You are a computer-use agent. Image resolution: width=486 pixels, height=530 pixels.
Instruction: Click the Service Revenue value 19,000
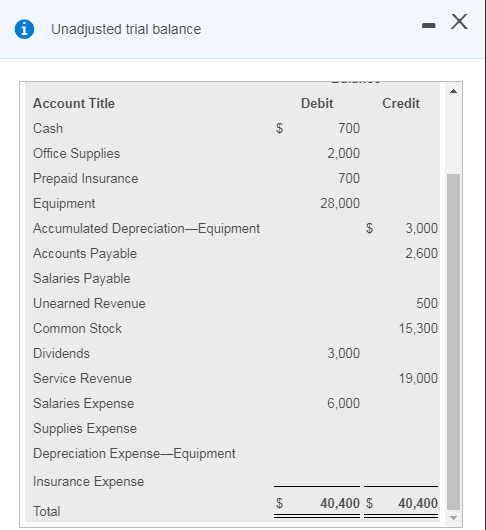tap(418, 379)
